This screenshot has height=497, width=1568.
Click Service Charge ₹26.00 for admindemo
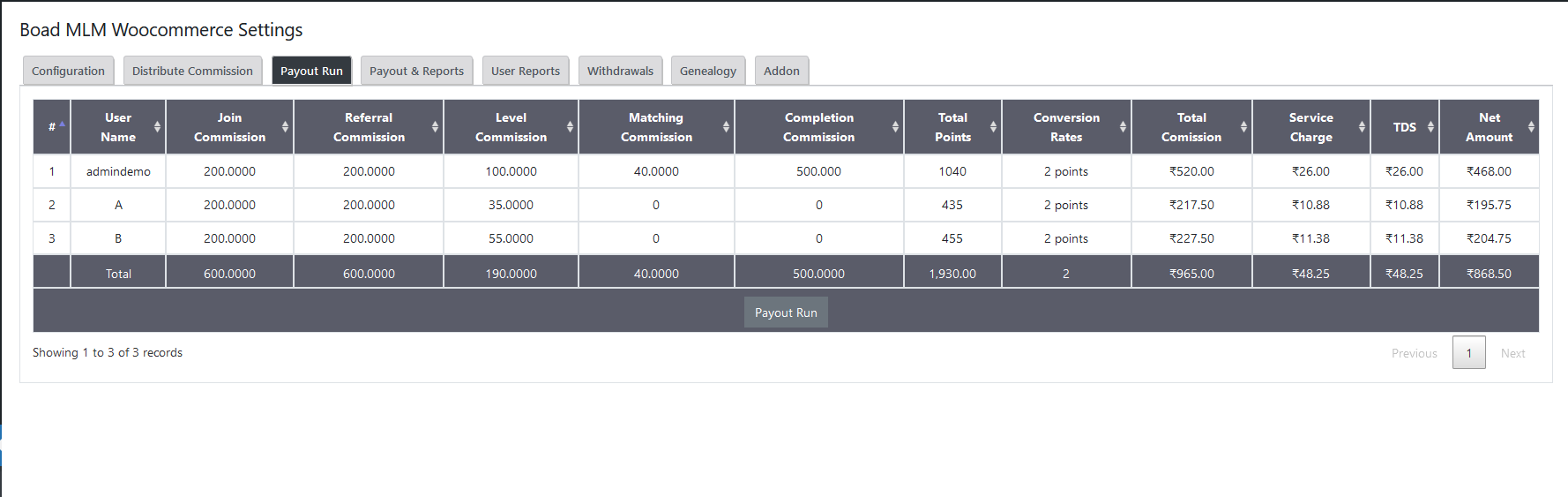pyautogui.click(x=1310, y=171)
